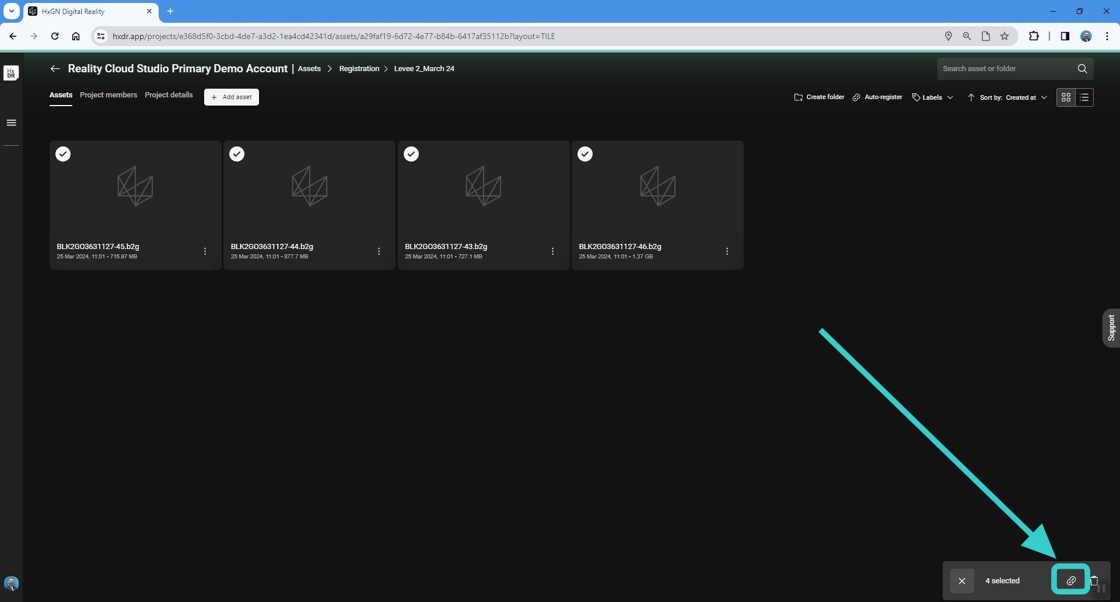
Task: Close the HxGN Digital Reality tab
Action: [149, 11]
